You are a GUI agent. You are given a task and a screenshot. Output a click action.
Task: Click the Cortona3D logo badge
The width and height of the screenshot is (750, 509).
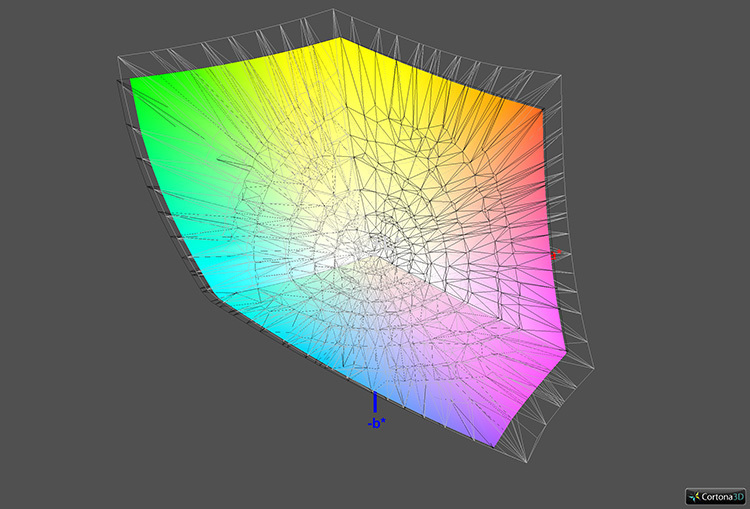(x=714, y=495)
